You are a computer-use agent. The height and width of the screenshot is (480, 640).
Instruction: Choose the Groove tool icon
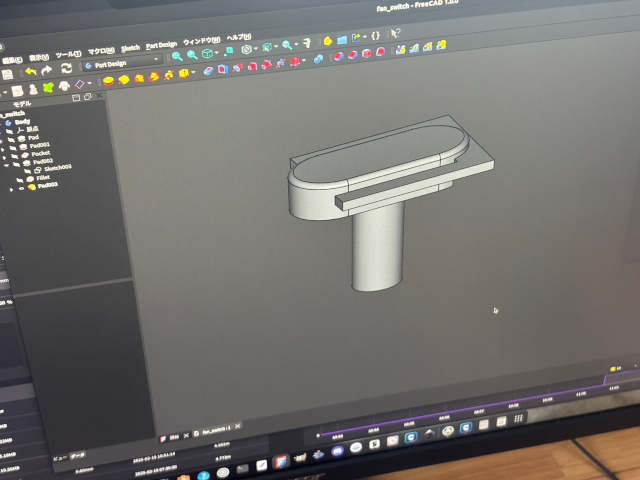pyautogui.click(x=238, y=67)
